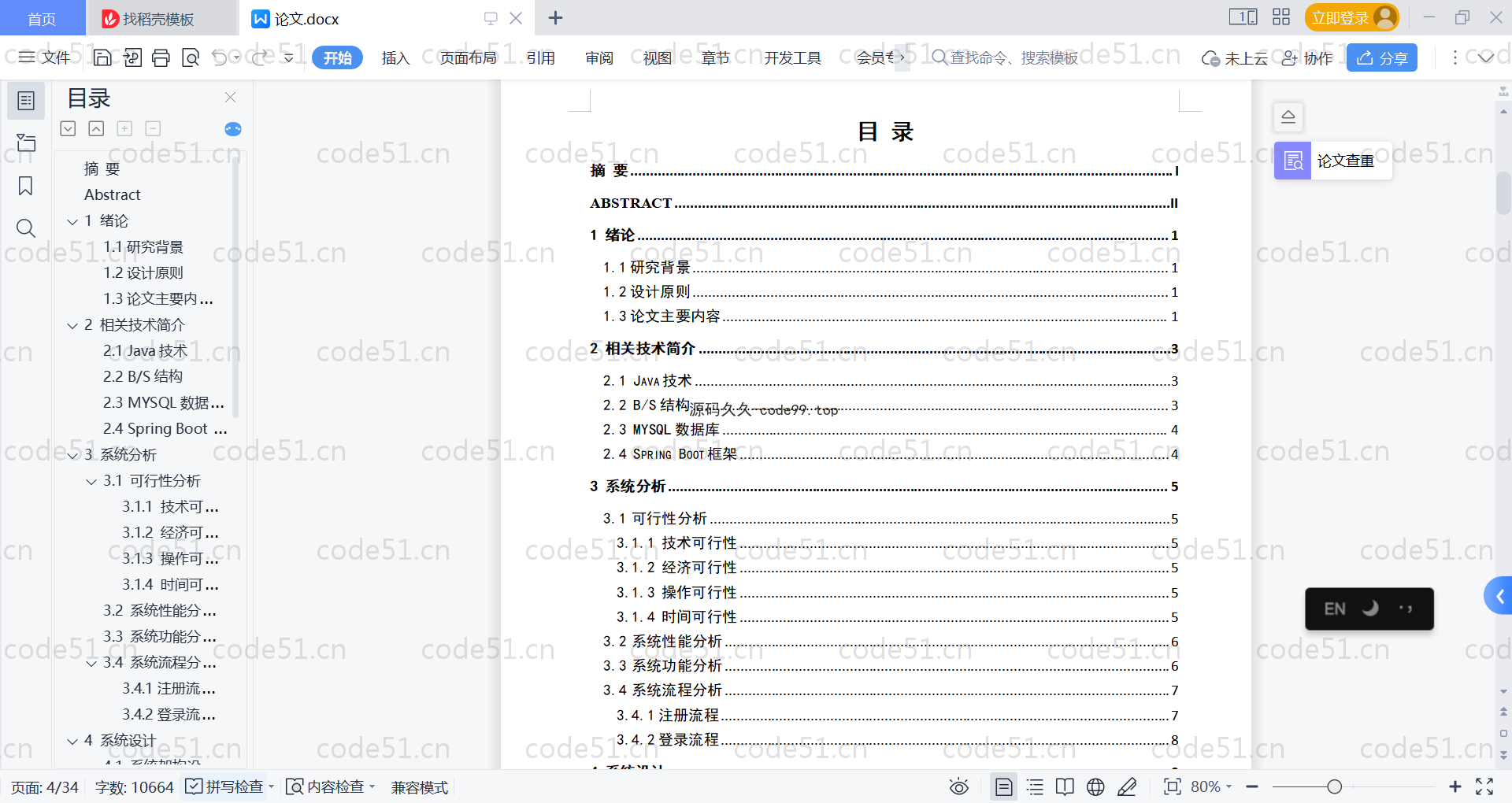Open the bookmark sidebar icon
Viewport: 1512px width, 803px height.
coord(26,186)
